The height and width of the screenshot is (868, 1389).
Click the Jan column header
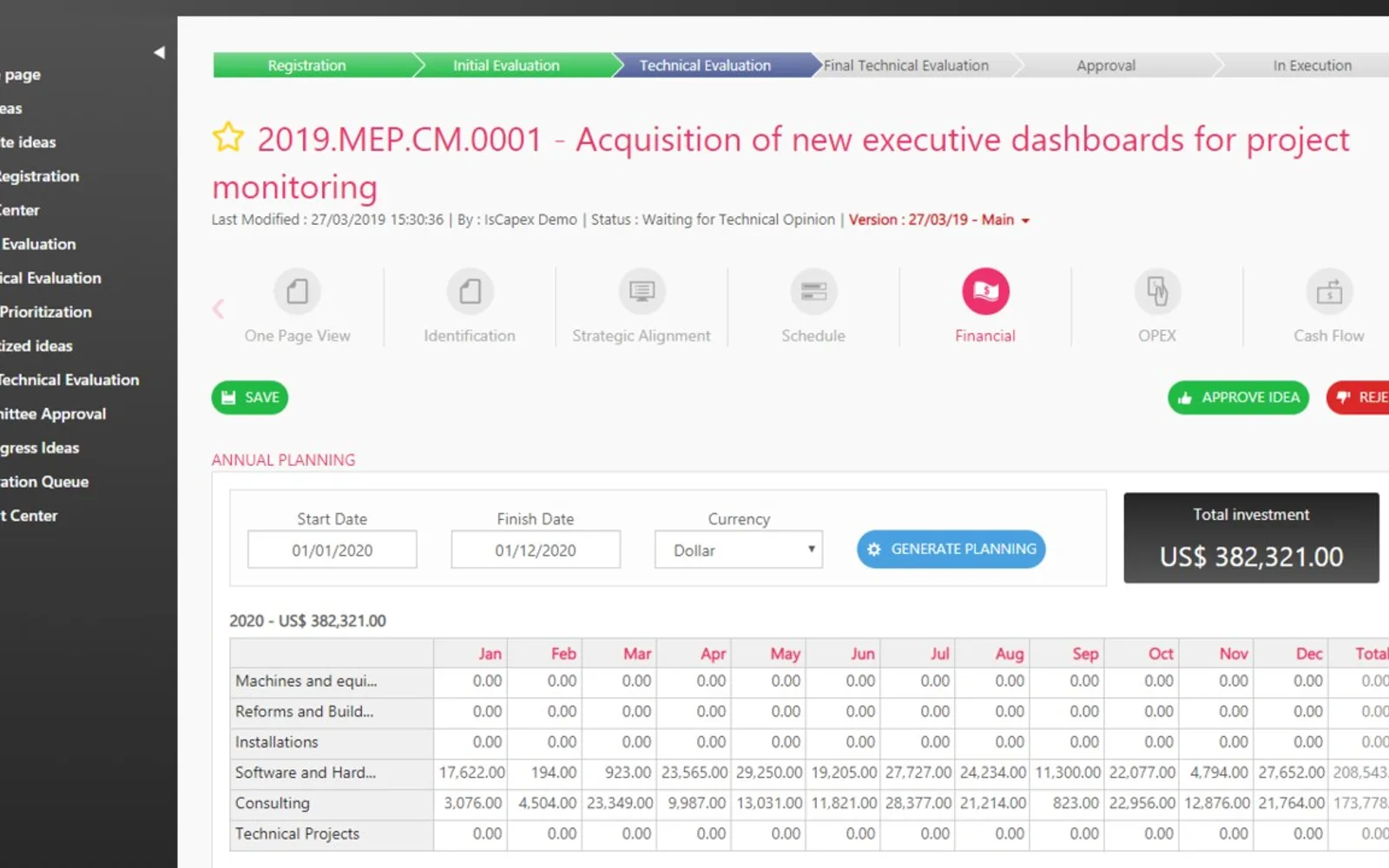coord(471,654)
